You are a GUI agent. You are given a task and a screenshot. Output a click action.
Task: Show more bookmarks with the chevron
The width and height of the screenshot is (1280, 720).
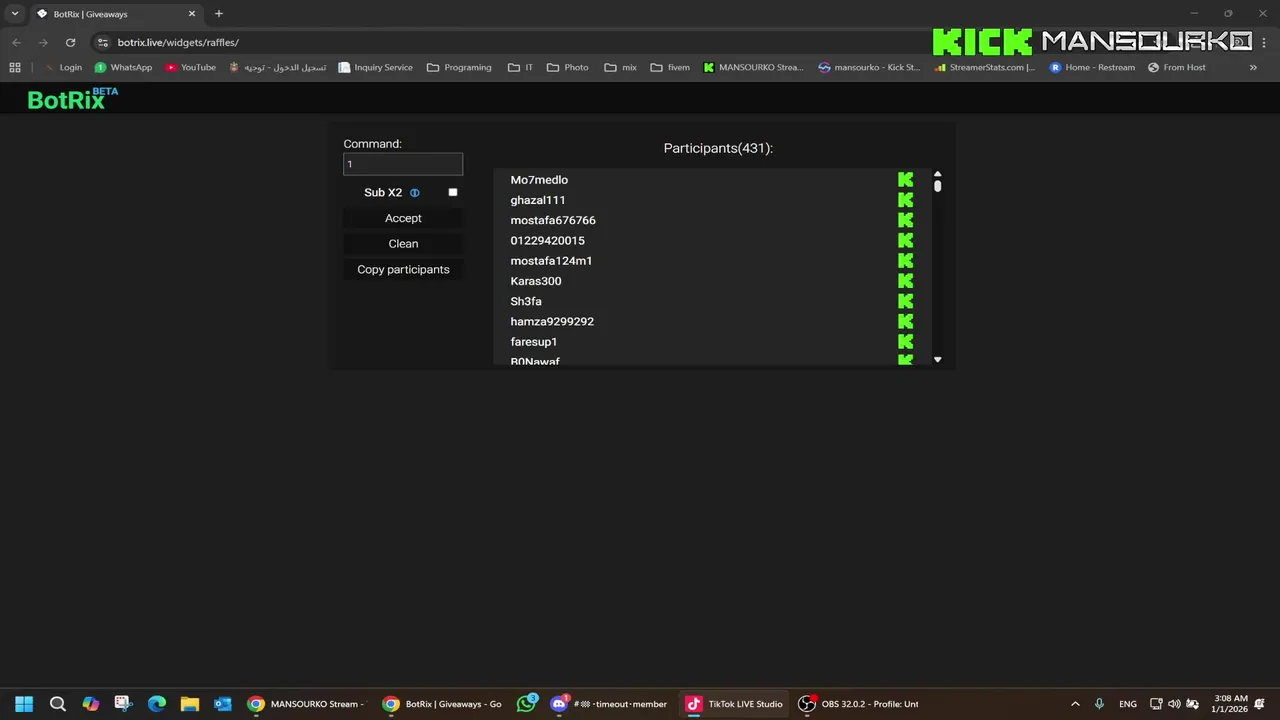pos(1253,67)
